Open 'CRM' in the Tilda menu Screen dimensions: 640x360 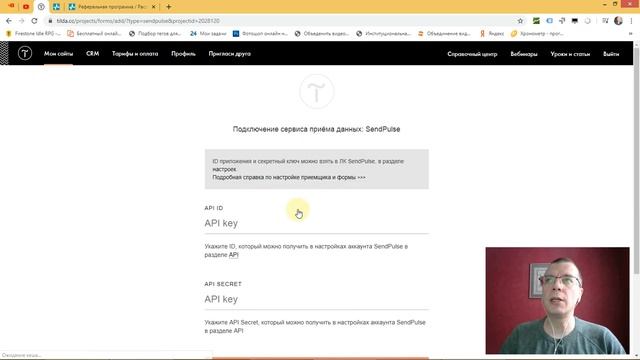pos(93,54)
